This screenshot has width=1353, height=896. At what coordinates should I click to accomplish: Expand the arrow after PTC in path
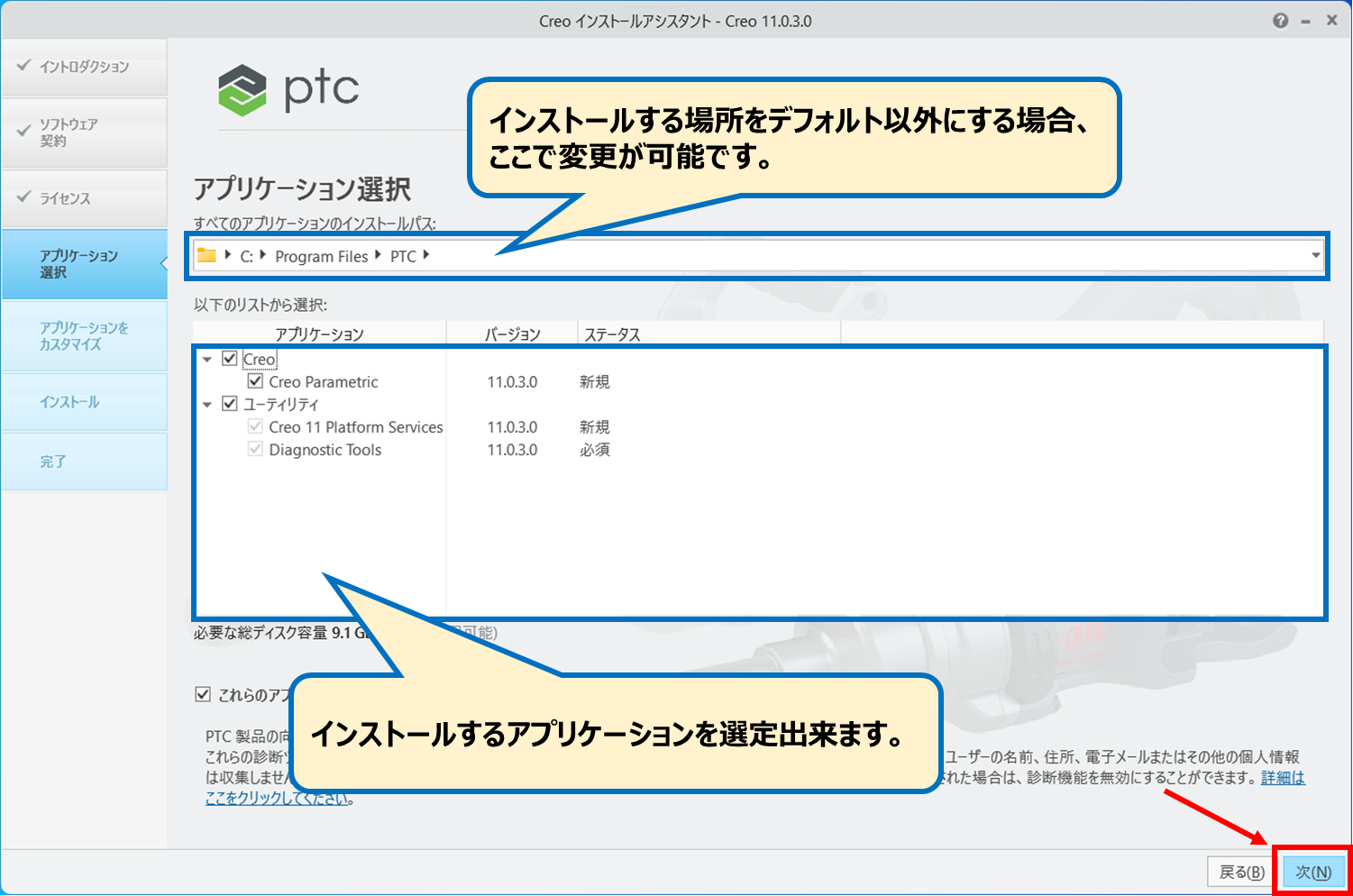(x=426, y=256)
